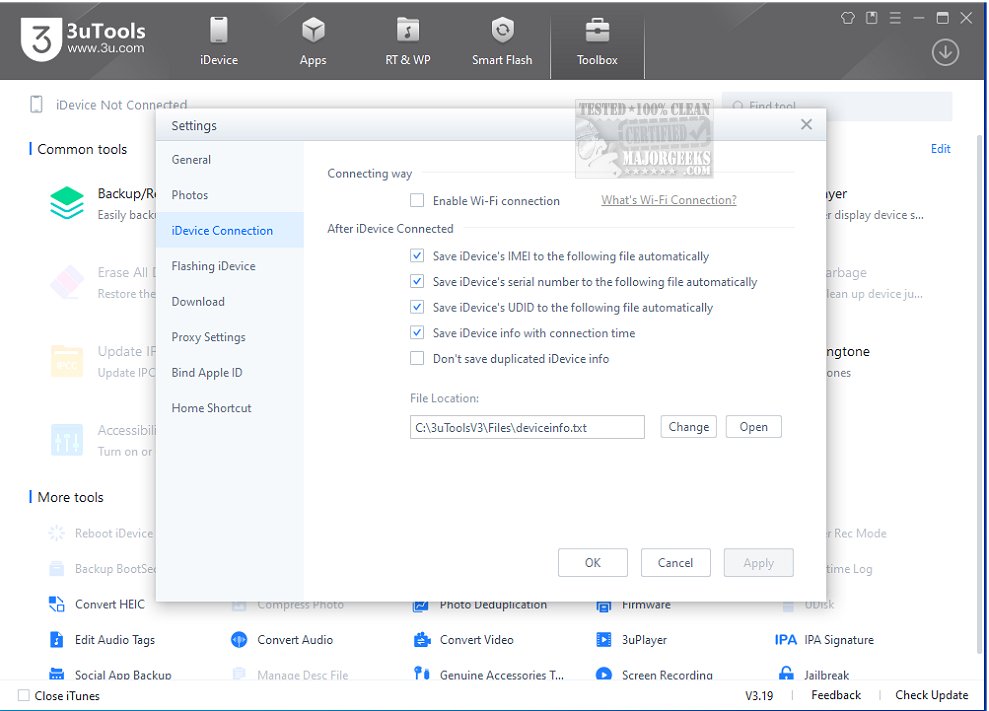Screen dimensions: 989x711
Task: Open the Bind Apple ID settings
Action: [207, 373]
